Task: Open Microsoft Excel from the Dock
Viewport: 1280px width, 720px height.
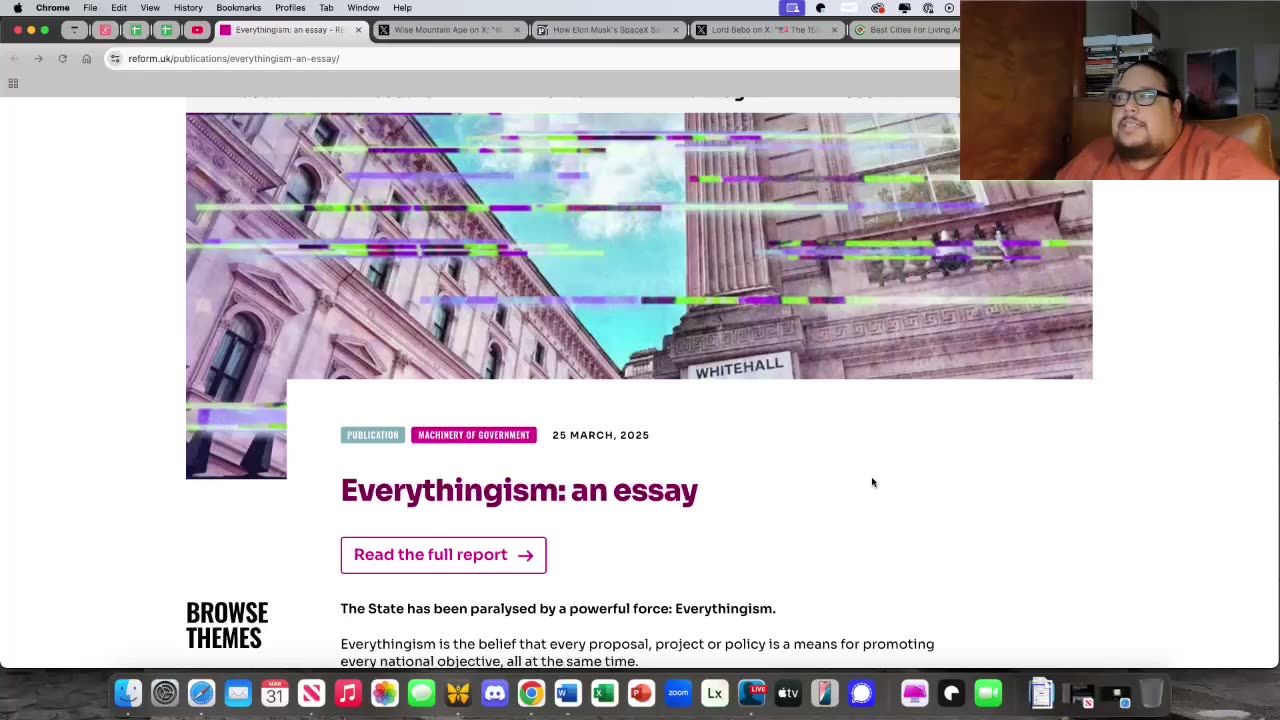Action: tap(604, 693)
